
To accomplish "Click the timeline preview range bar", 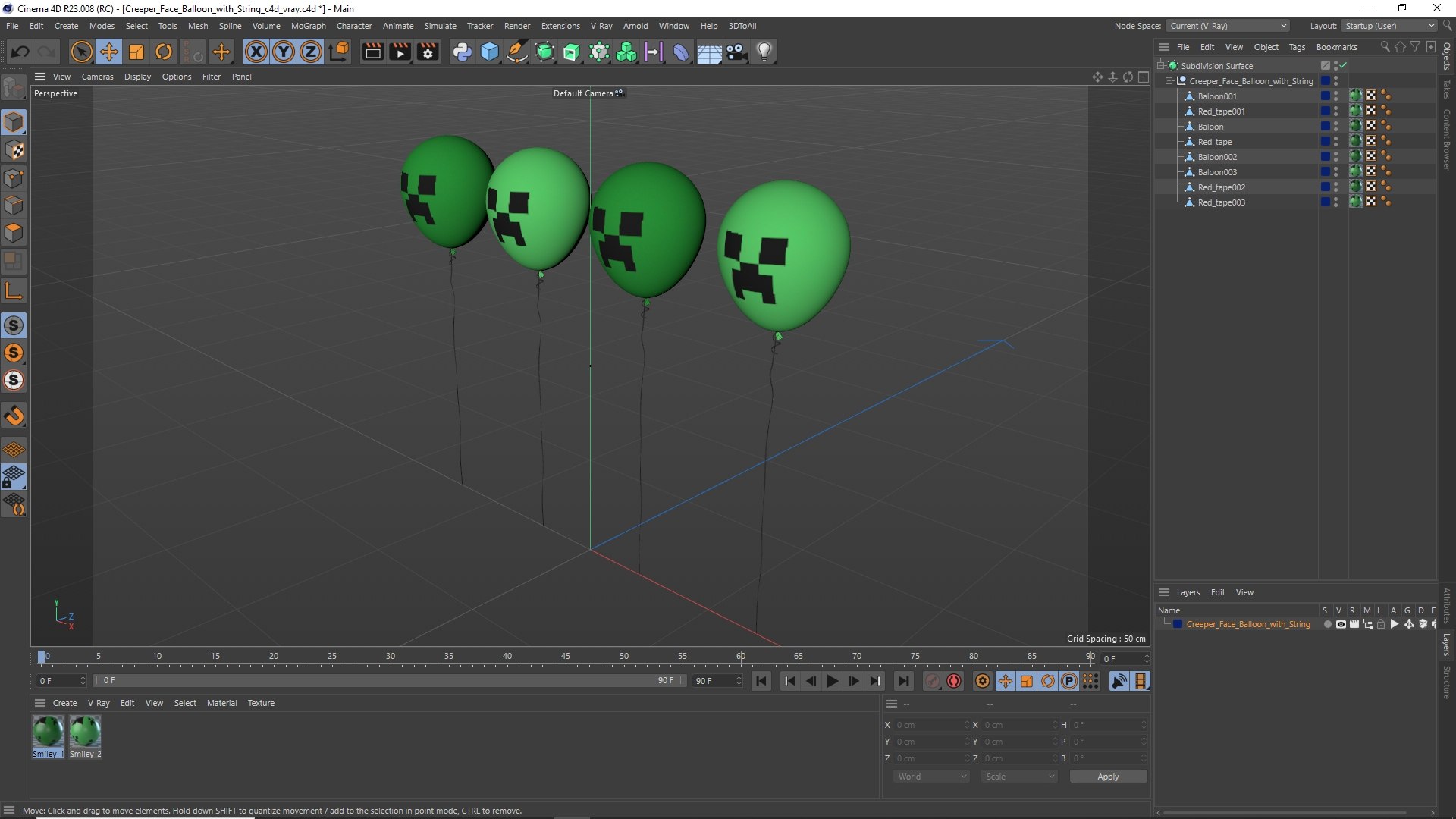I will coord(389,681).
